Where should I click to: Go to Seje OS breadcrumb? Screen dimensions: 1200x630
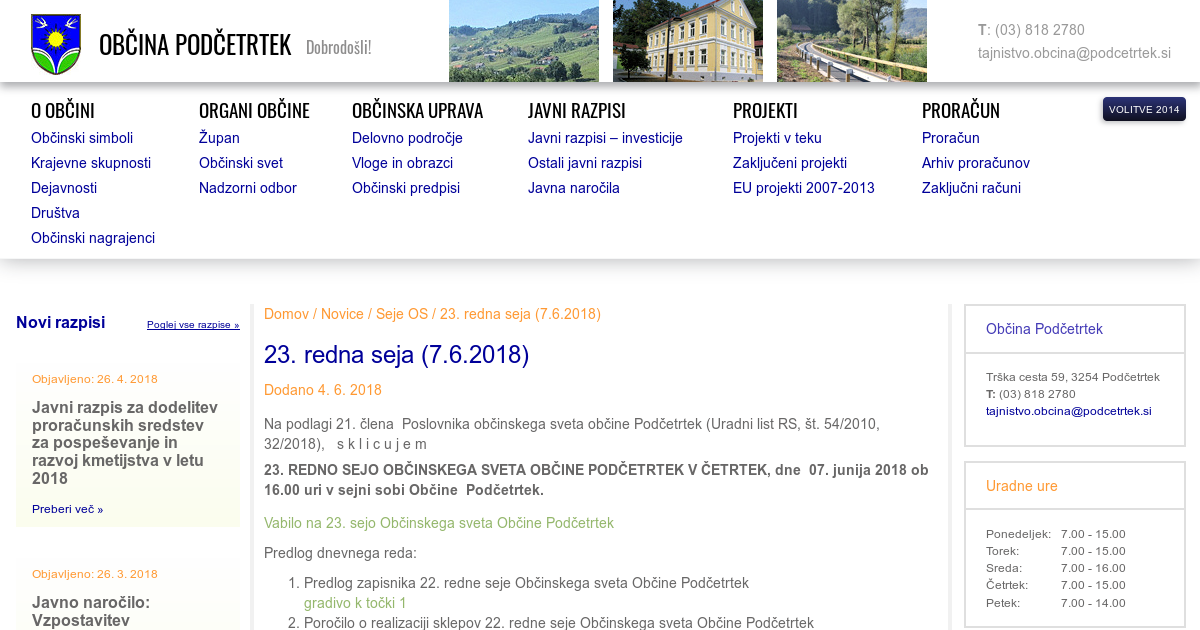[402, 314]
